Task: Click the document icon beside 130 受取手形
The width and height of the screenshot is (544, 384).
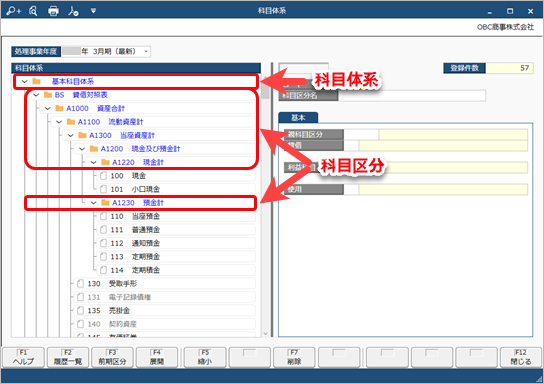Action: tap(80, 283)
